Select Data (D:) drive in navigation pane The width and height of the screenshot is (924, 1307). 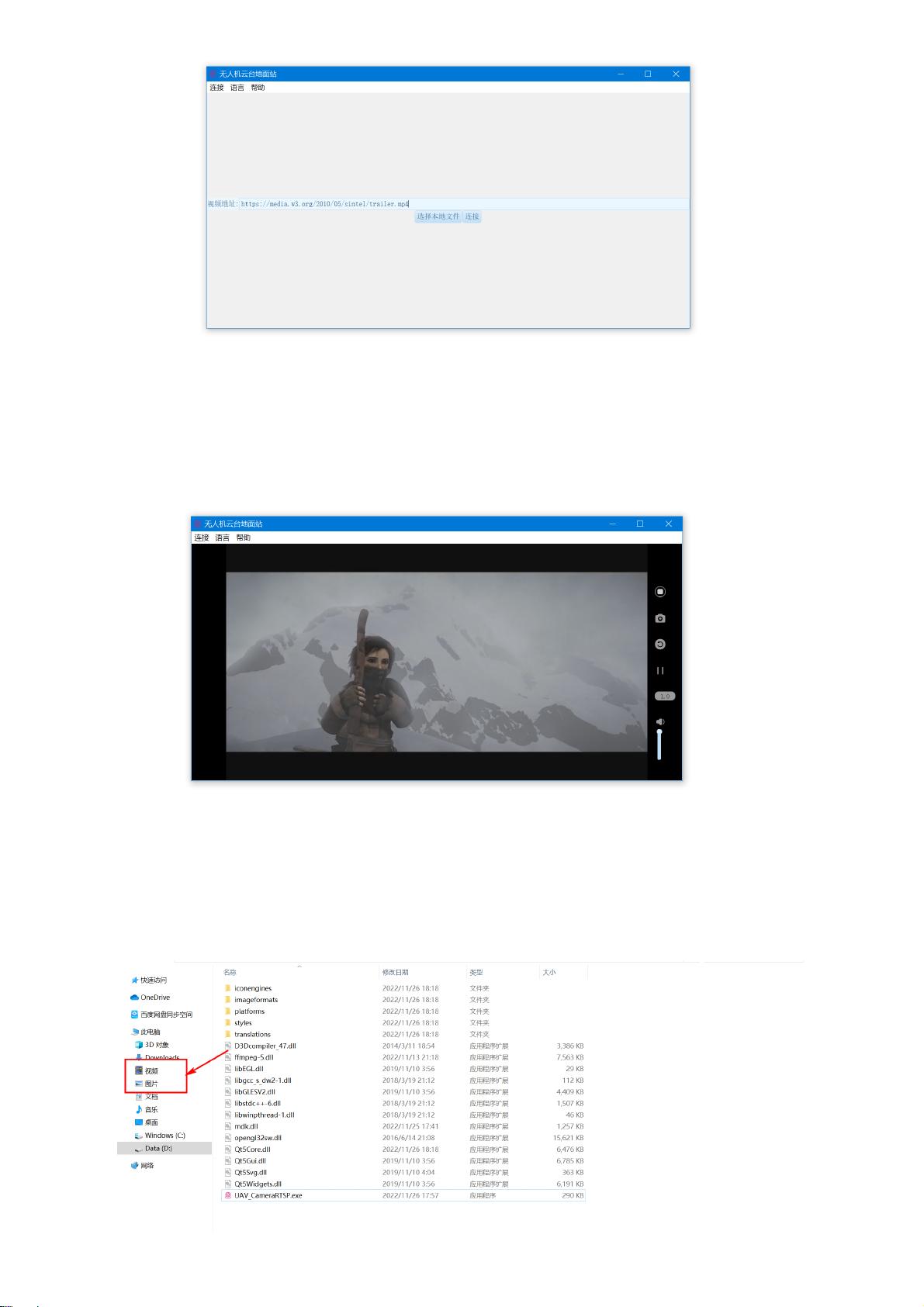[158, 1148]
